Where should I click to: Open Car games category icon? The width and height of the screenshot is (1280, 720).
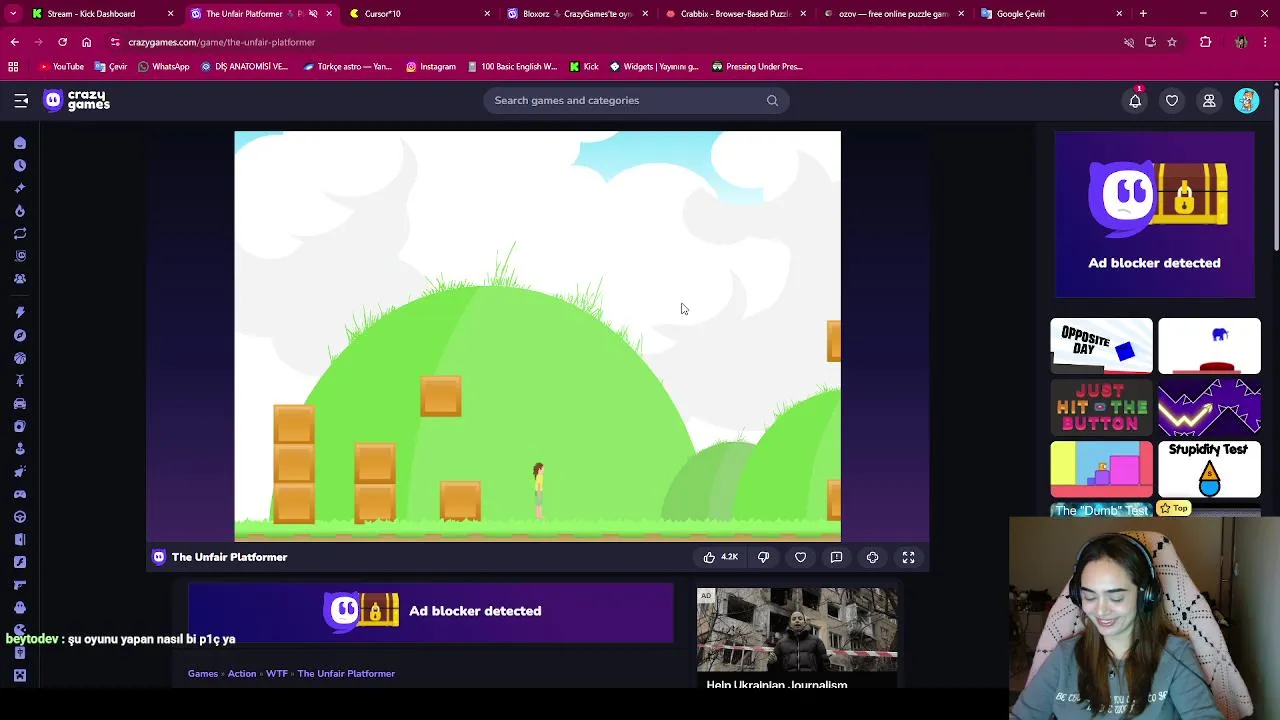(x=20, y=404)
